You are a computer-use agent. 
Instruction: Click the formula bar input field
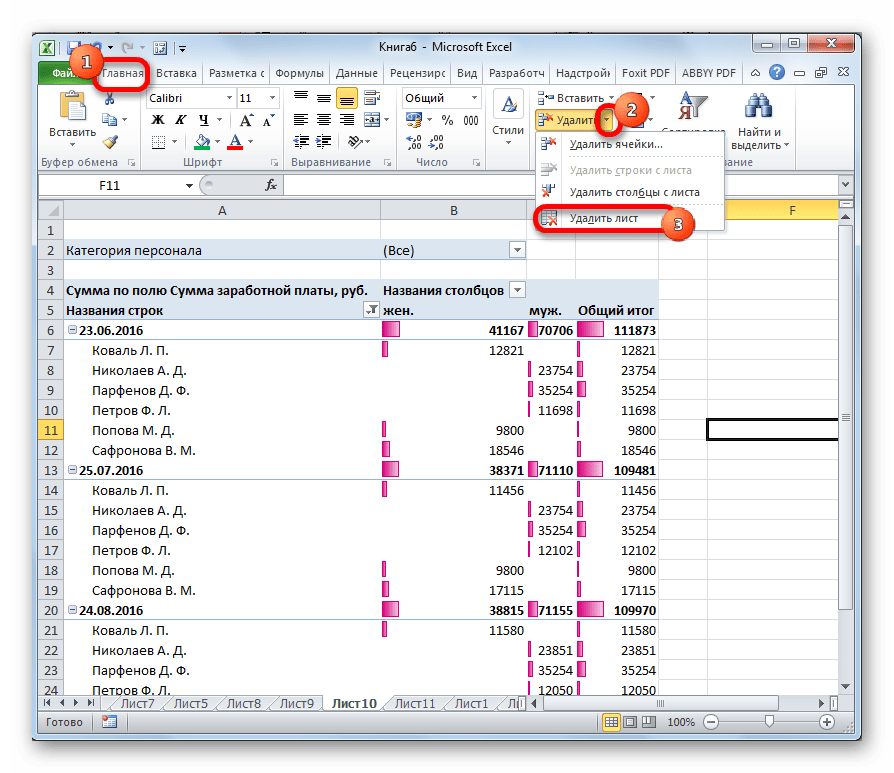560,185
